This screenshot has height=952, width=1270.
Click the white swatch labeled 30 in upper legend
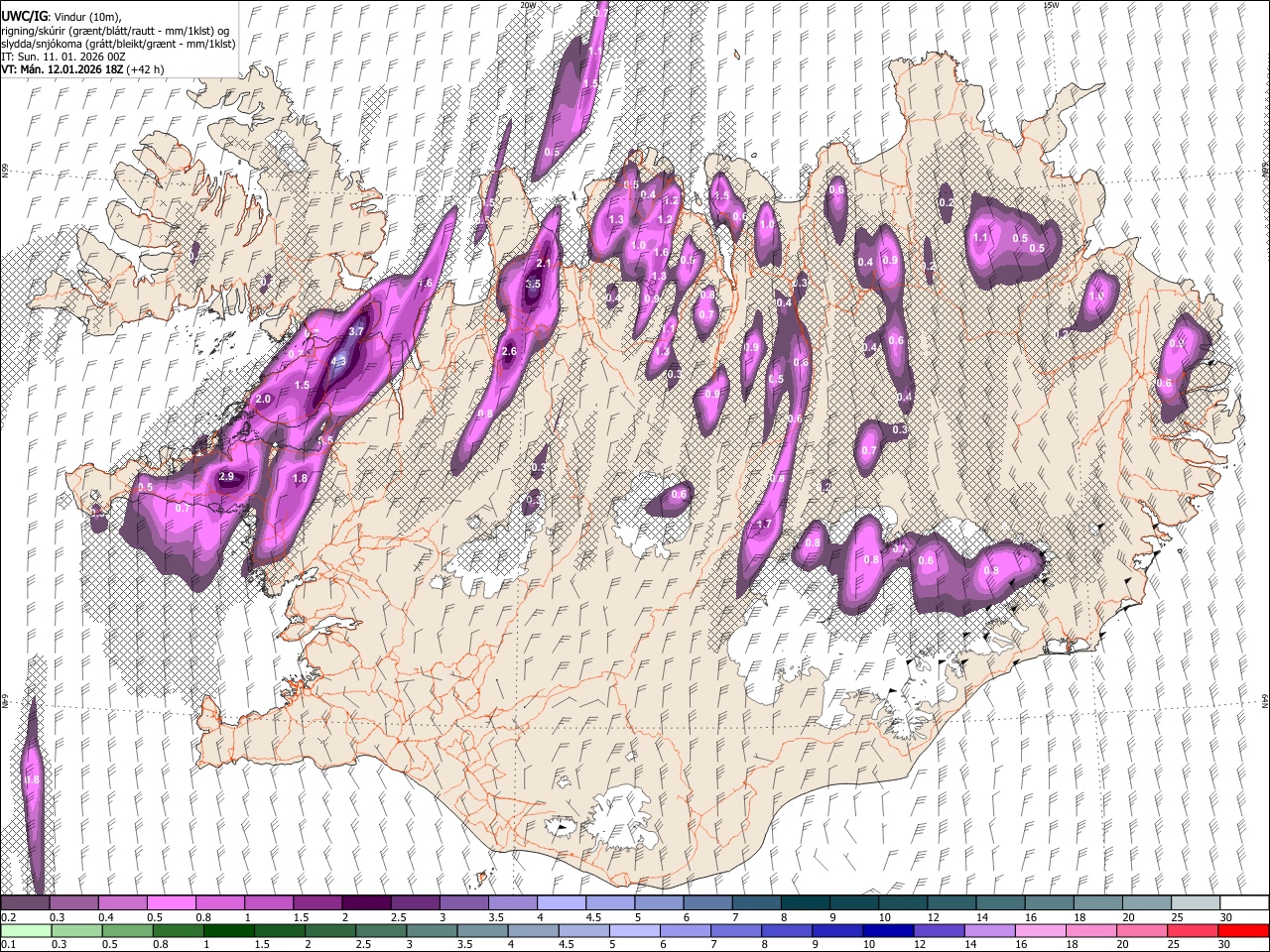(1244, 903)
